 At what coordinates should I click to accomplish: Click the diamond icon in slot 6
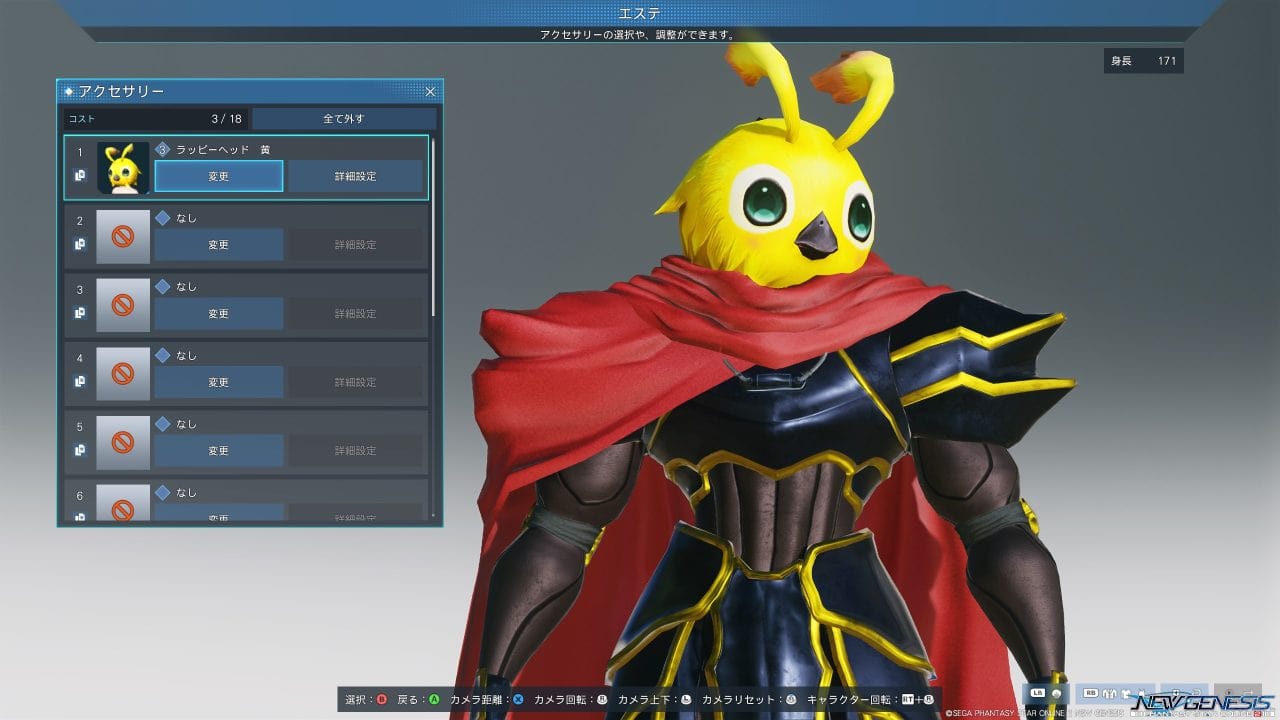[x=163, y=492]
